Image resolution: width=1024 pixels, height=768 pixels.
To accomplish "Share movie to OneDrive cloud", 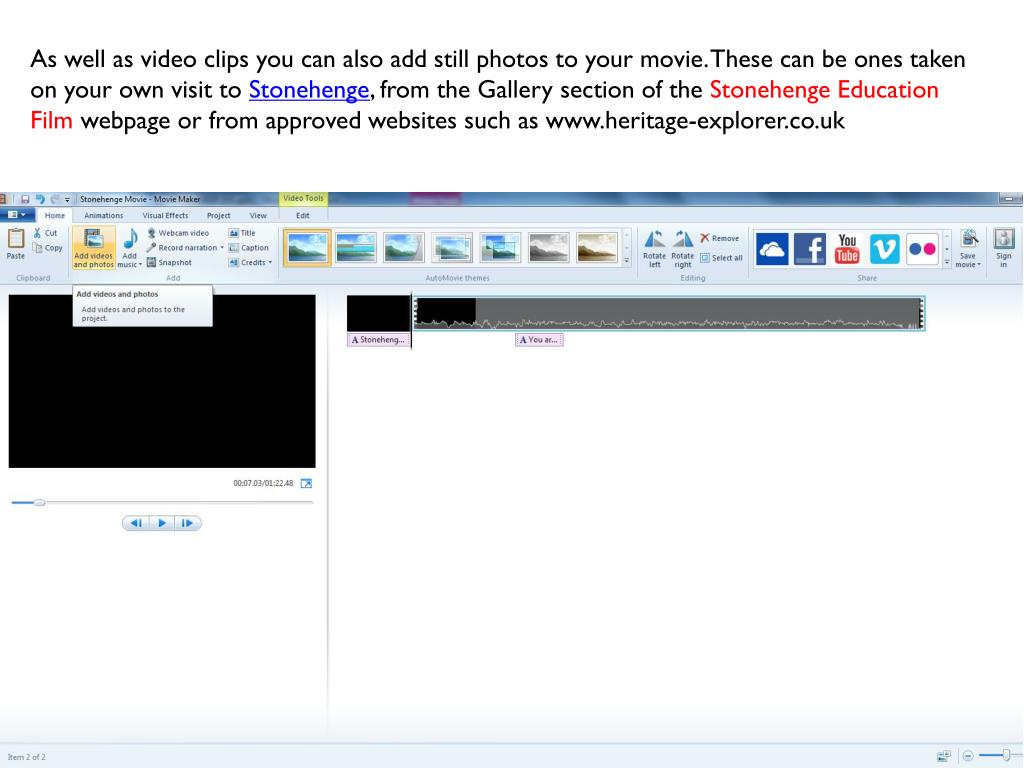I will click(772, 249).
